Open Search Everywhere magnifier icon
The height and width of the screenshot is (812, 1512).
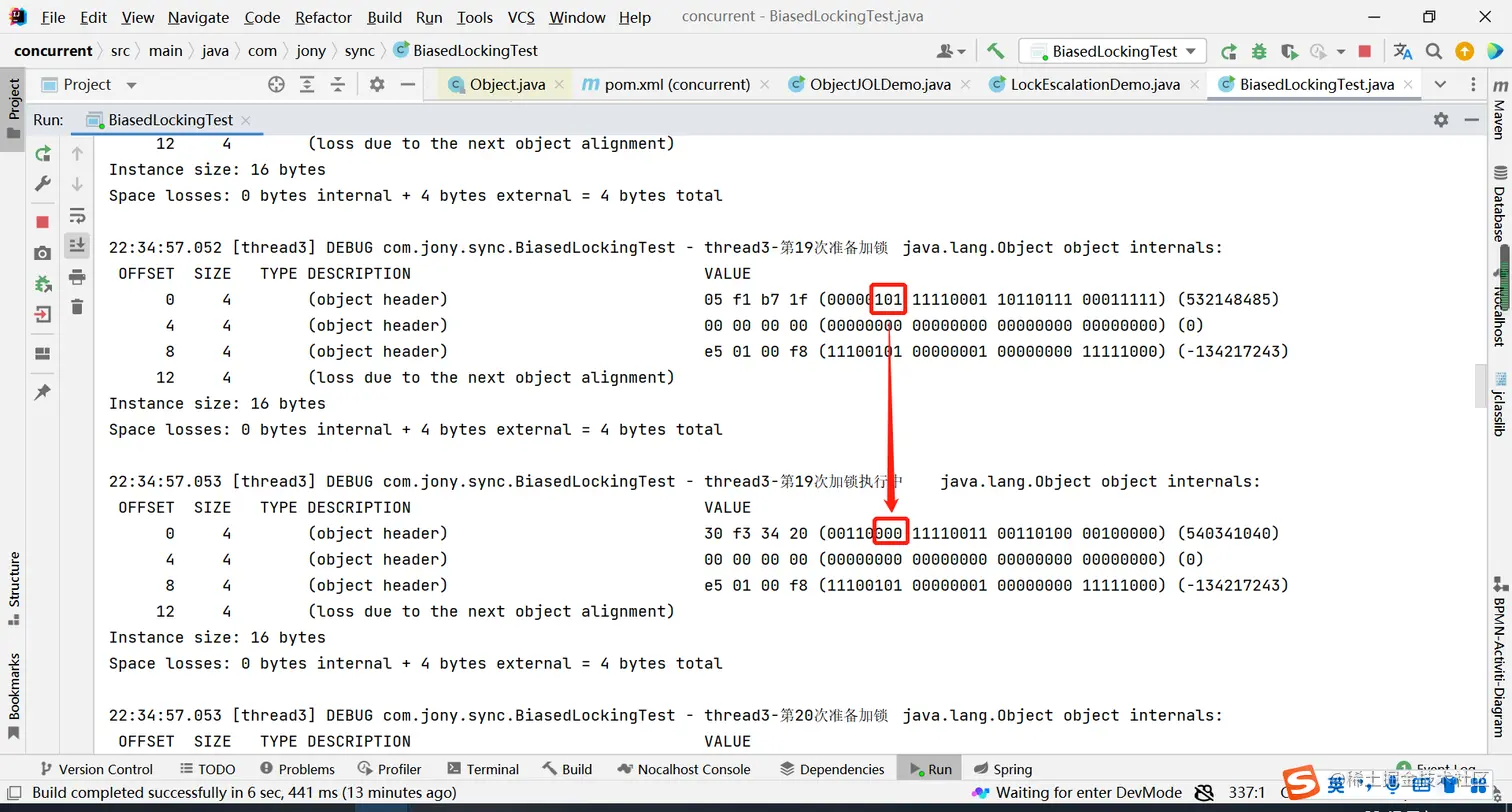[1434, 51]
